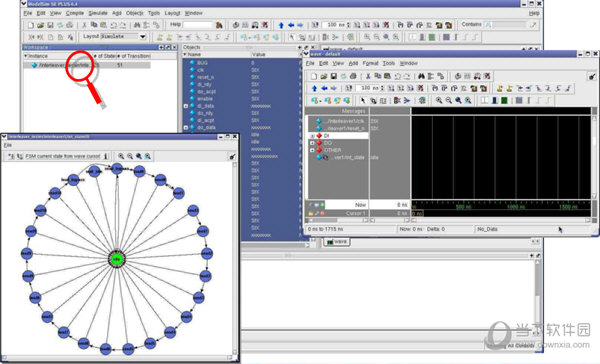This screenshot has height=364, width=600.
Task: Click Cut scissors icon in main ModelSim toolbar
Action: [84, 25]
